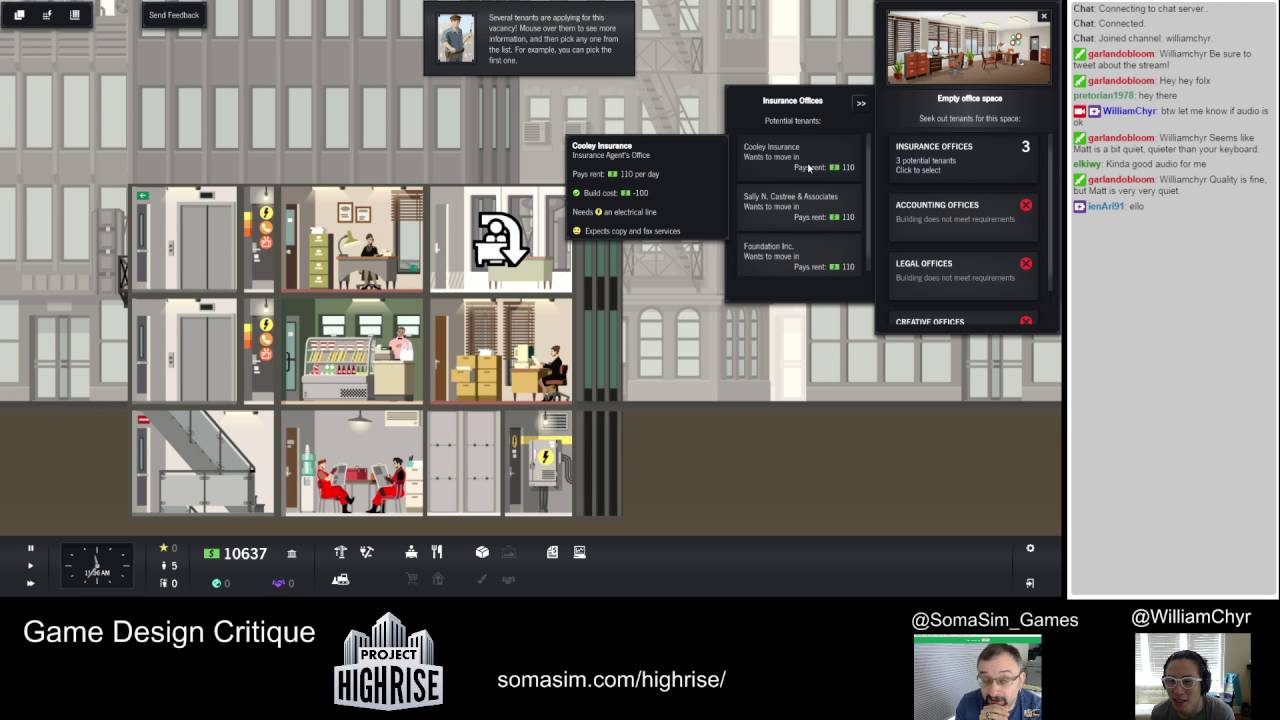Click the first icon in the top-left toolbar

click(x=19, y=15)
